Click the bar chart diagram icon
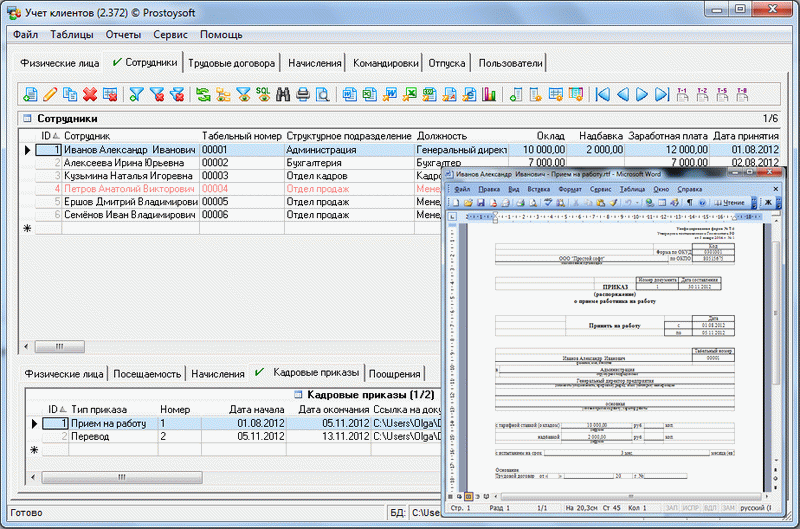The width and height of the screenshot is (800, 529). point(489,94)
